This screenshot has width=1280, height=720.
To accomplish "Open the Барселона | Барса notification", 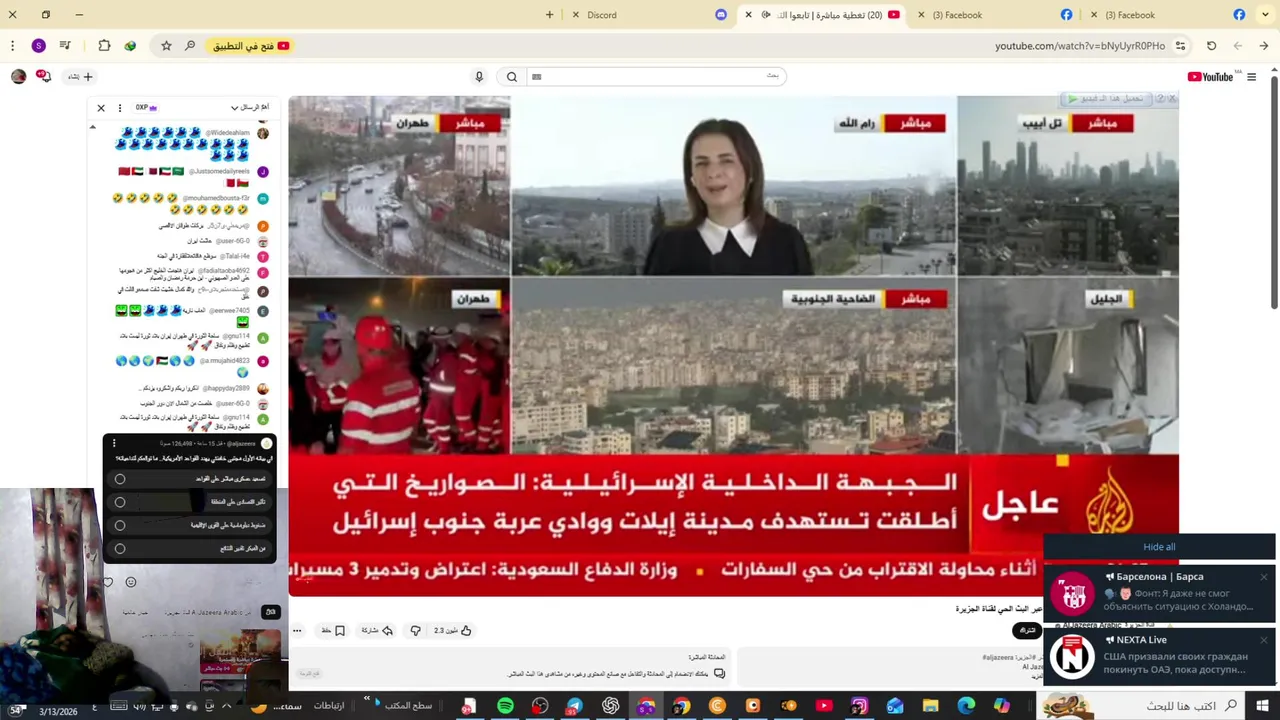I will click(1161, 592).
